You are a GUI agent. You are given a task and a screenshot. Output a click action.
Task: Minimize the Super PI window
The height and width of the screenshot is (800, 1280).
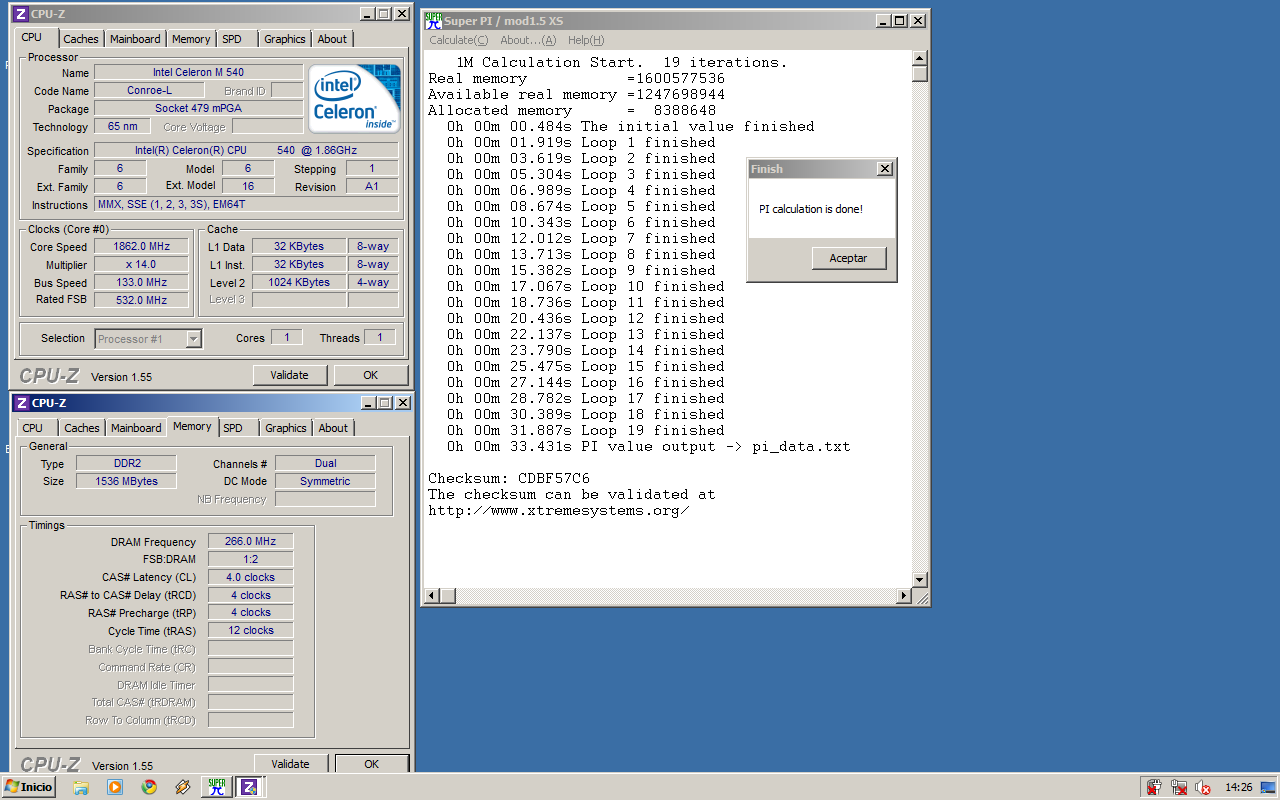(x=882, y=21)
